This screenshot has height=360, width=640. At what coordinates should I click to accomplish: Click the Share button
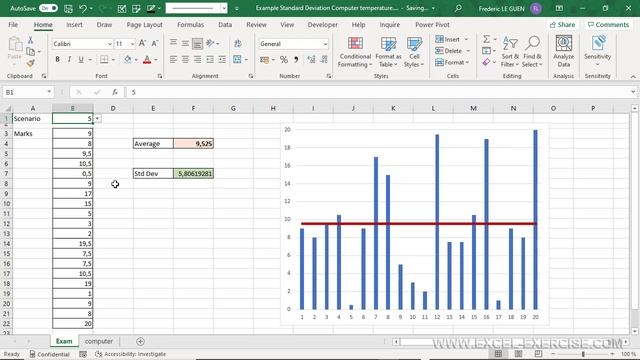pos(562,25)
